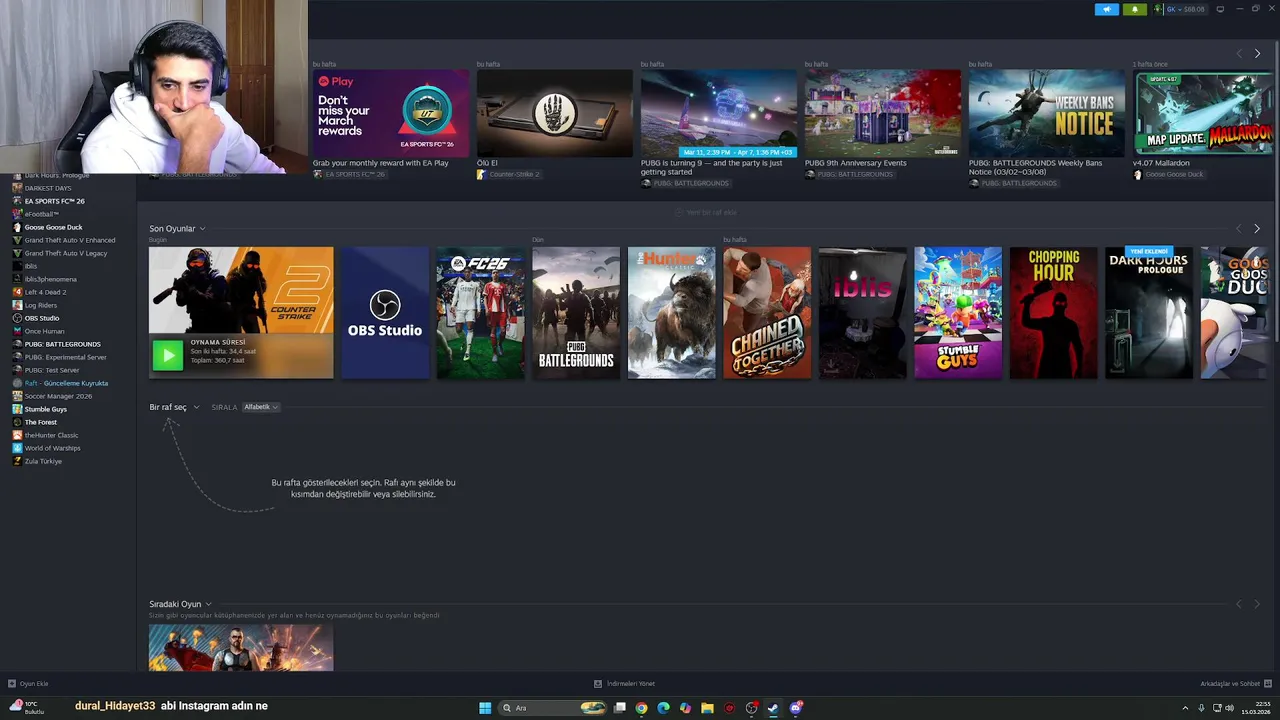Open the Counter-Strike 2 cover art
The width and height of the screenshot is (1280, 720).
tap(241, 291)
